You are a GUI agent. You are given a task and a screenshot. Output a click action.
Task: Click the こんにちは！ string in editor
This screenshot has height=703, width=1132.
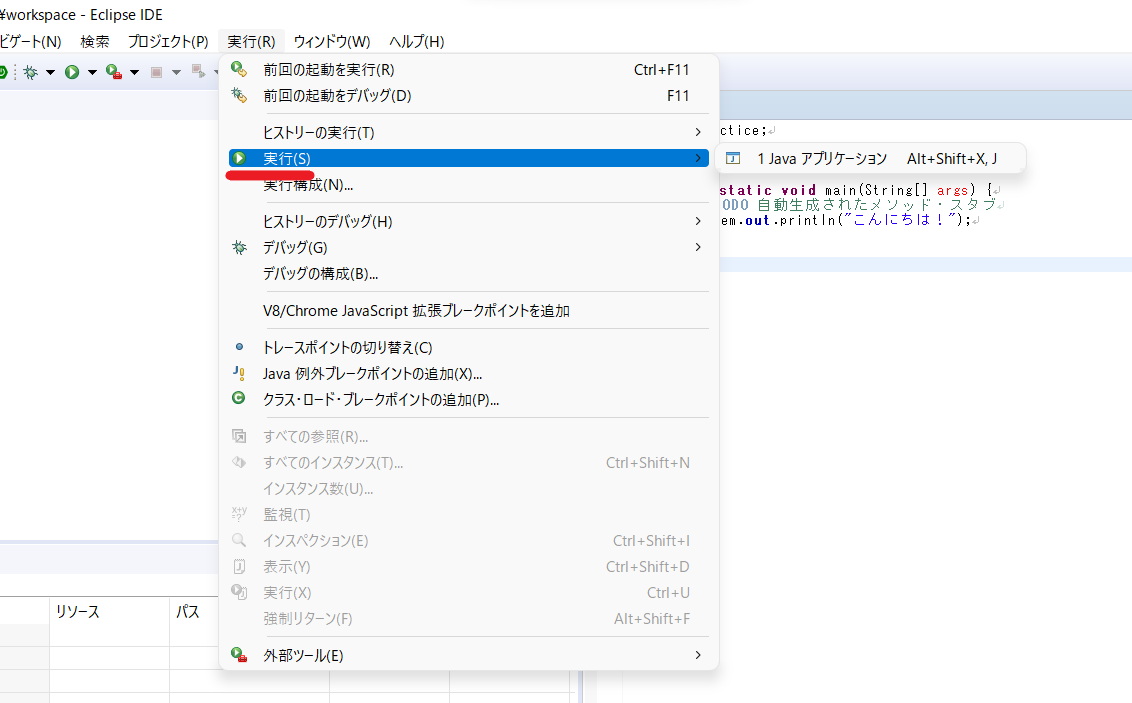899,219
